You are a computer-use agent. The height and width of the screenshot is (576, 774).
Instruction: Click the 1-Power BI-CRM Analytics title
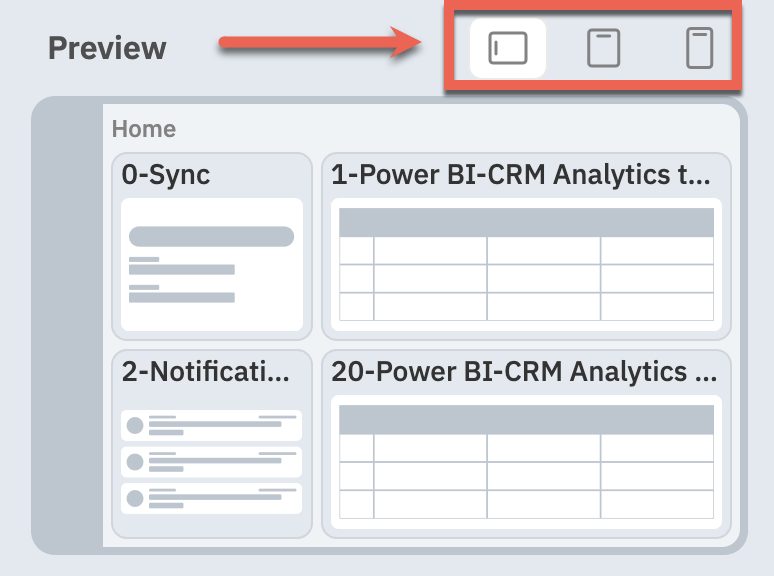pos(521,175)
